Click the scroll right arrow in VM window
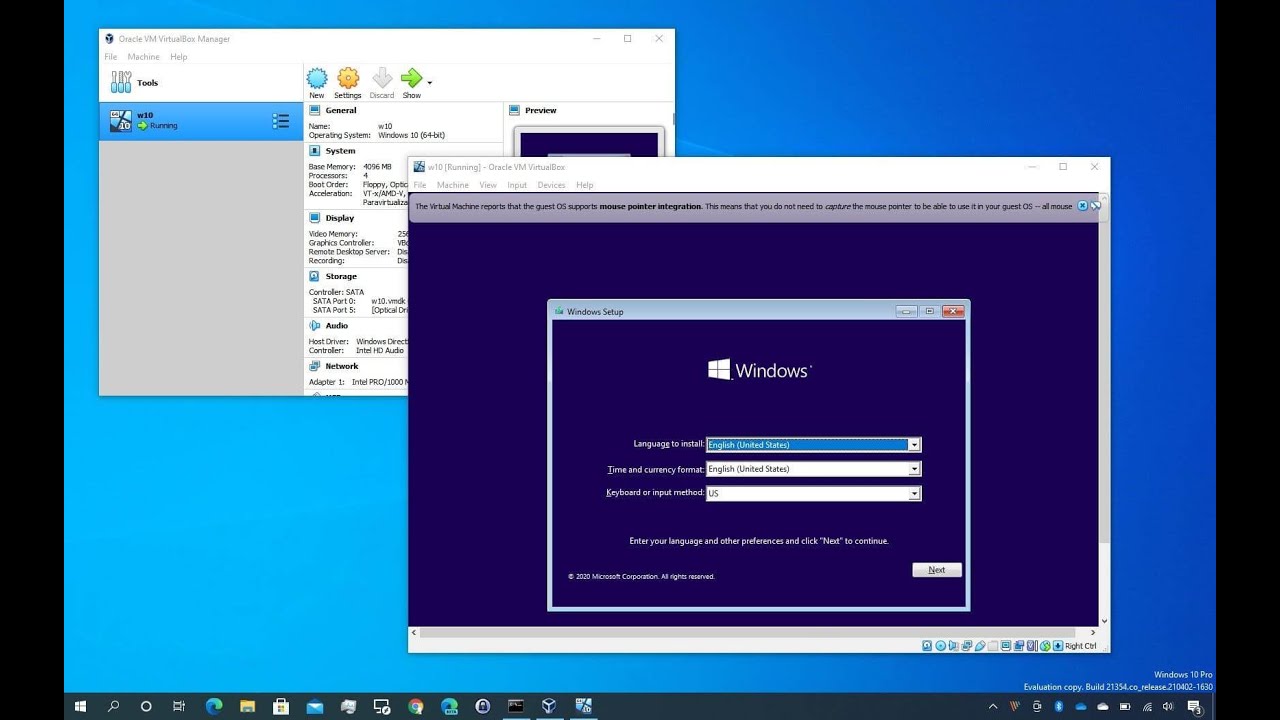This screenshot has width=1280, height=720. (1093, 632)
